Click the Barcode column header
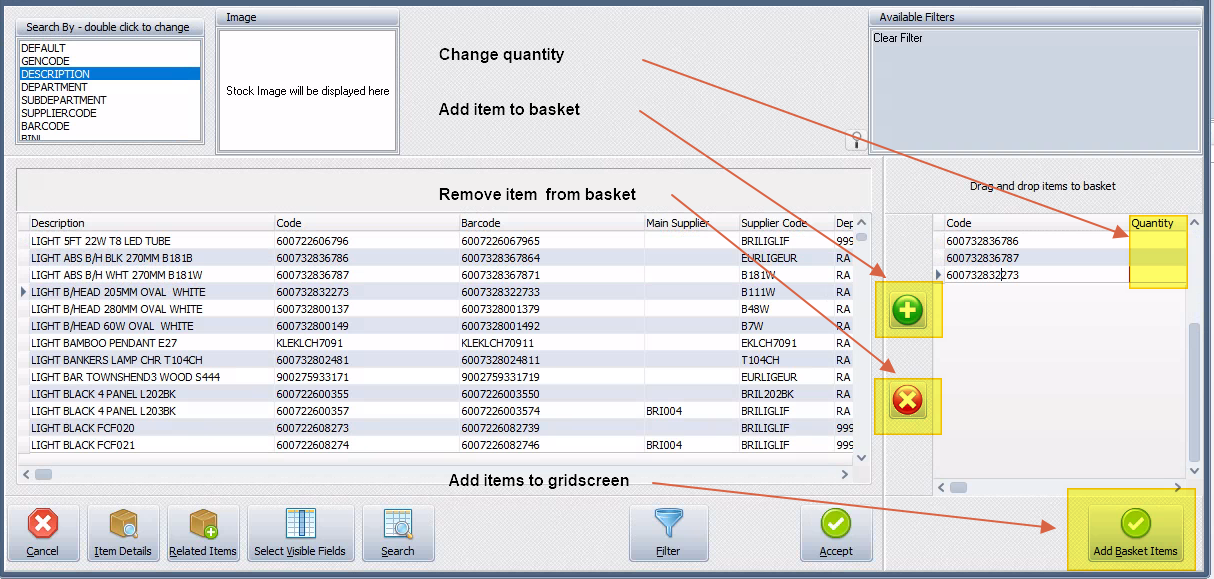 pos(550,223)
